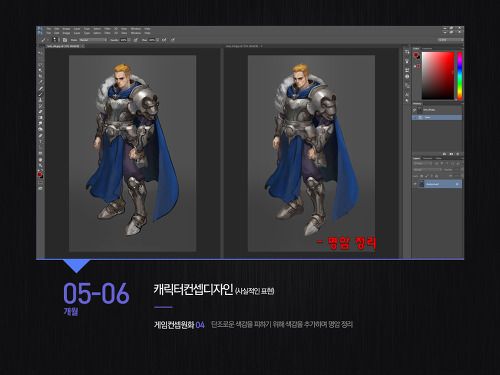The image size is (500, 375).
Task: Select the Blur tool
Action: point(41,123)
